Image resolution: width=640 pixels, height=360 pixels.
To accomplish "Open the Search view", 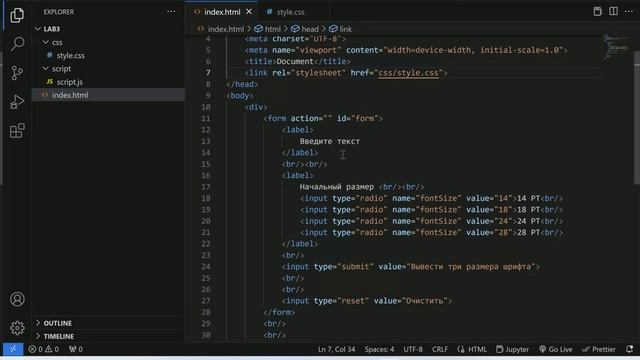I will click(x=17, y=44).
